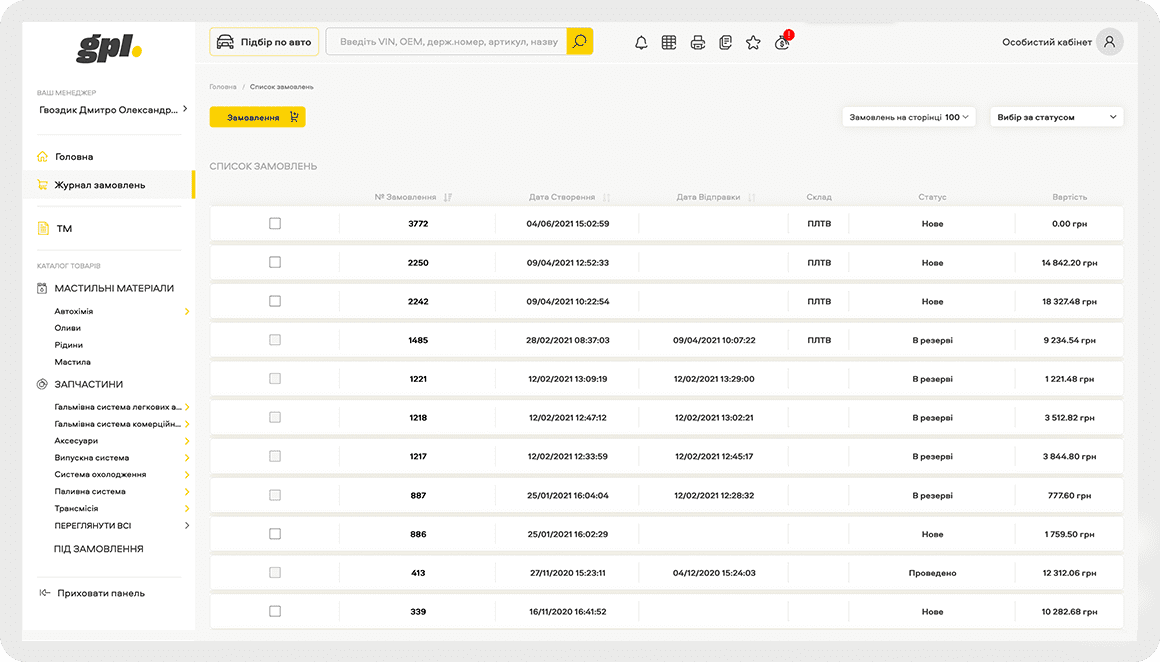Click the printer icon
The height and width of the screenshot is (662, 1160).
(x=698, y=42)
